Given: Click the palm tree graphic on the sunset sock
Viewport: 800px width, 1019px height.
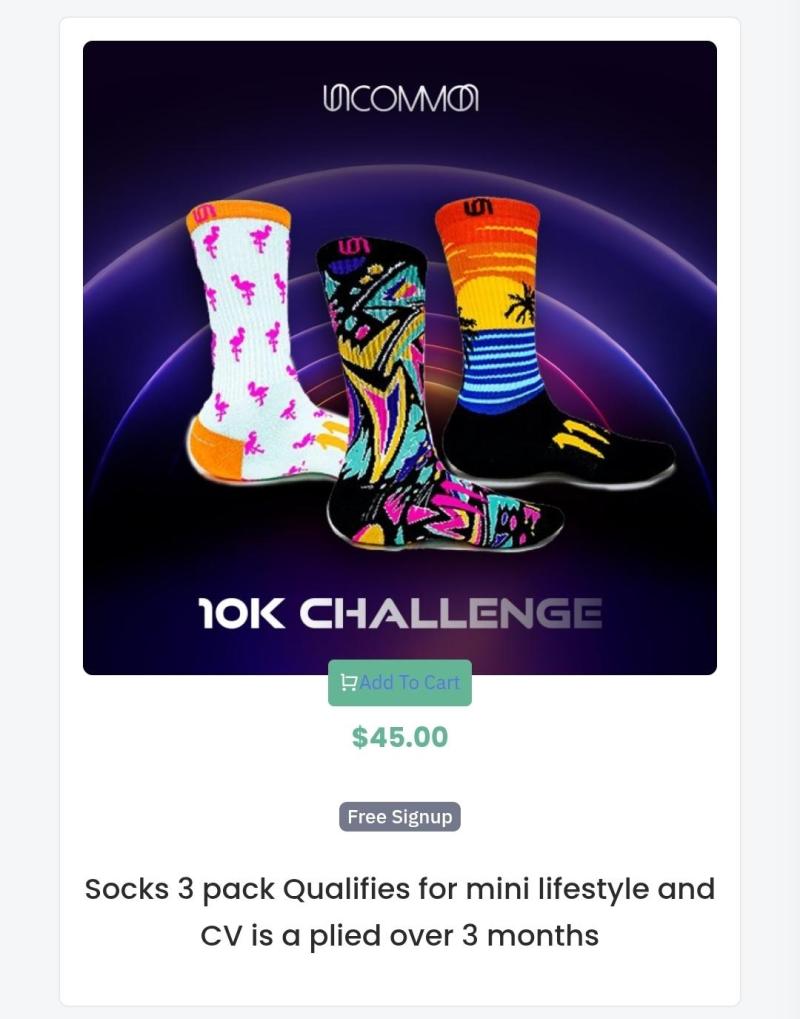Looking at the screenshot, I should [x=520, y=303].
